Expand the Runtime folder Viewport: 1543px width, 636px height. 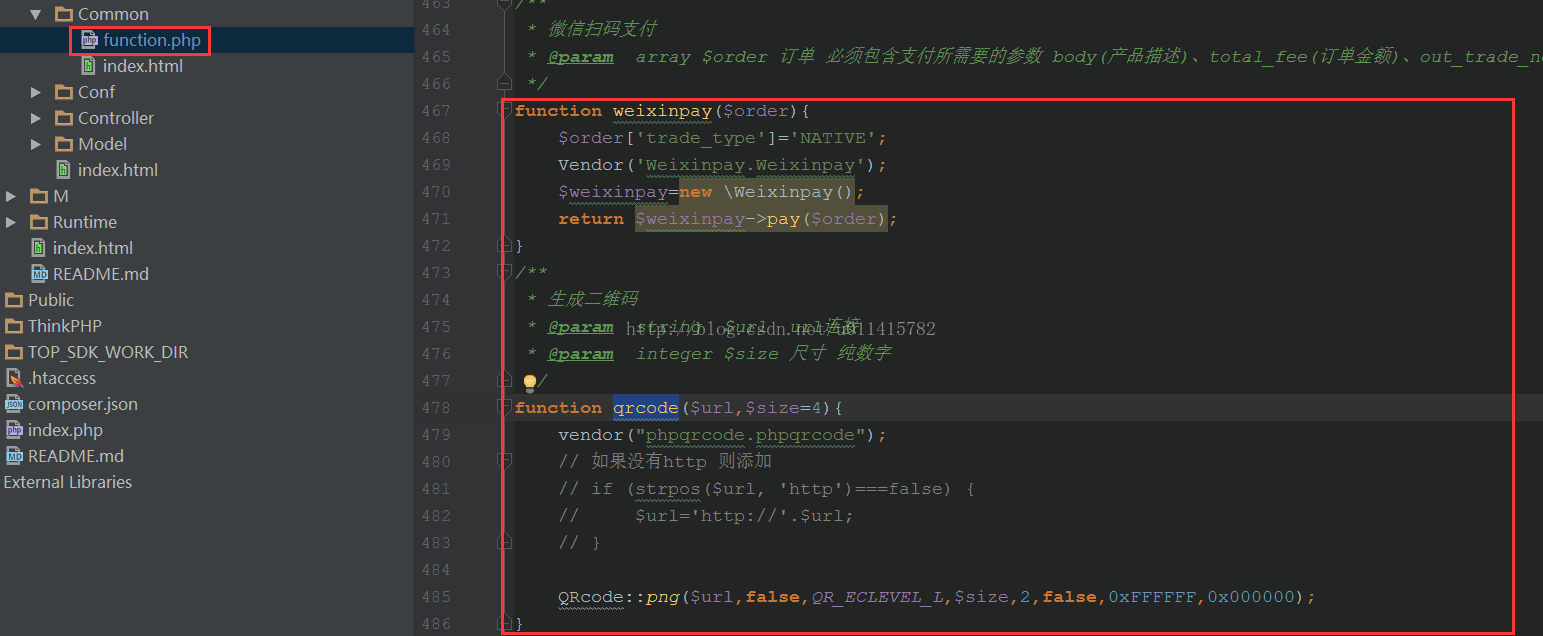tap(11, 222)
